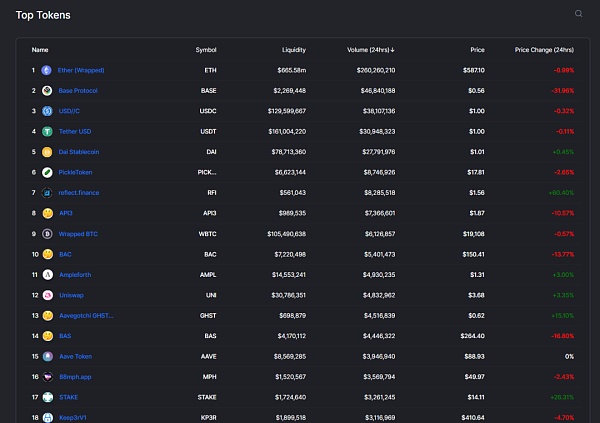The height and width of the screenshot is (423, 600).
Task: Click the $410.64 KP3R price
Action: tap(473, 418)
